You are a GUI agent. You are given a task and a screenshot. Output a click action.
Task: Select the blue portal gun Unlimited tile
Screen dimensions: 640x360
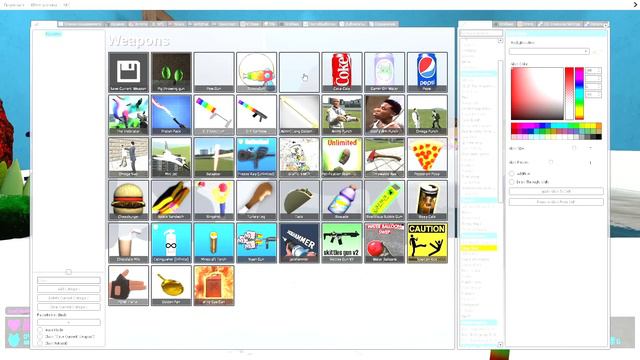(256, 157)
